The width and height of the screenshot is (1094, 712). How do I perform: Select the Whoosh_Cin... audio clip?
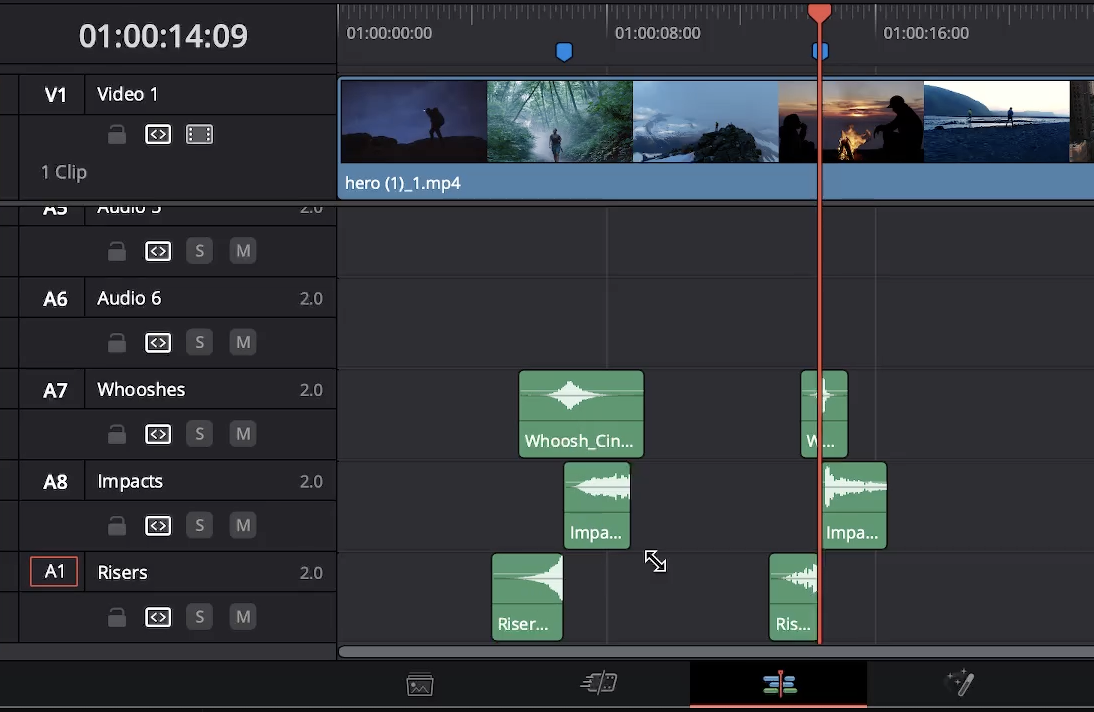(x=581, y=415)
